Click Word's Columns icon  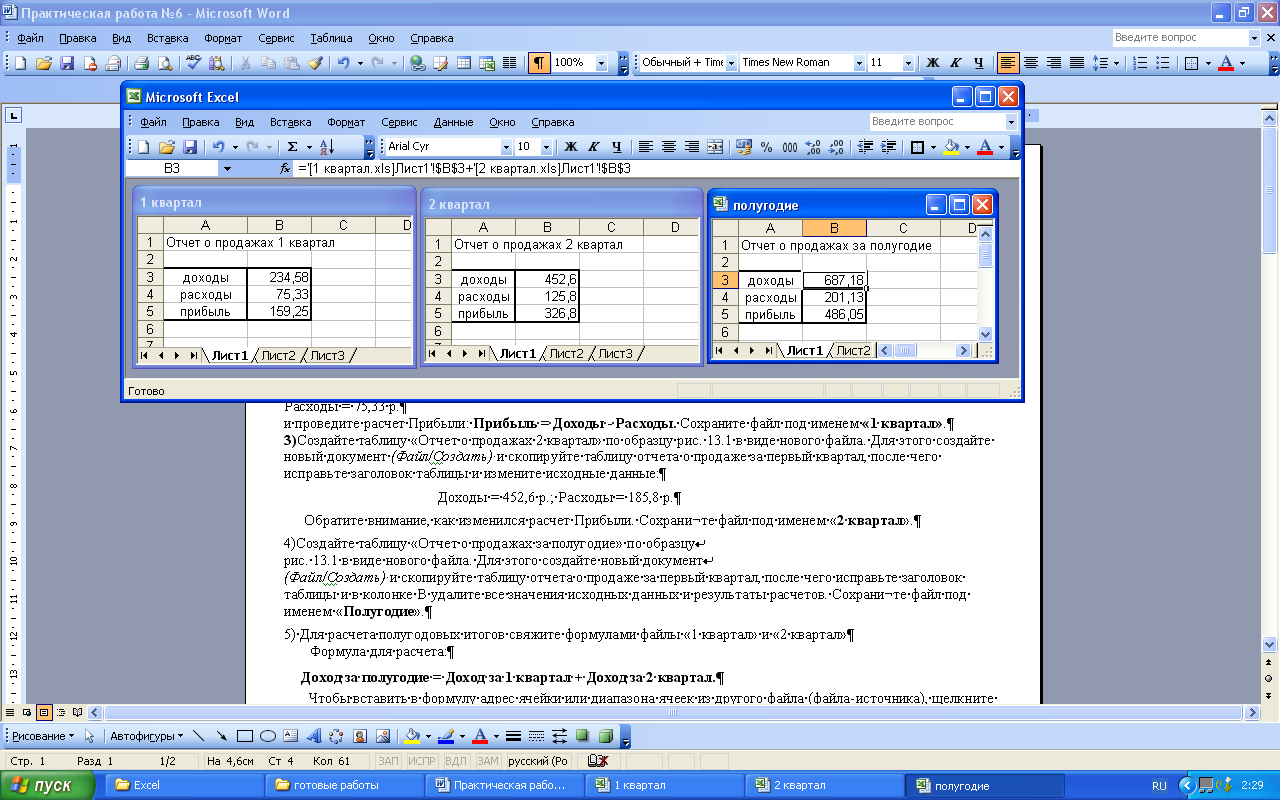509,62
